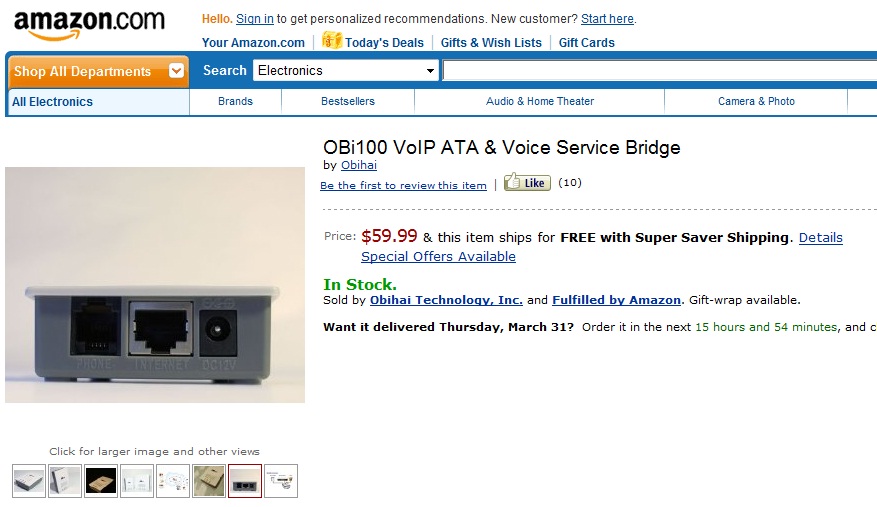Click the Like thumbs-up button
Image resolution: width=877 pixels, height=507 pixels.
click(x=527, y=182)
